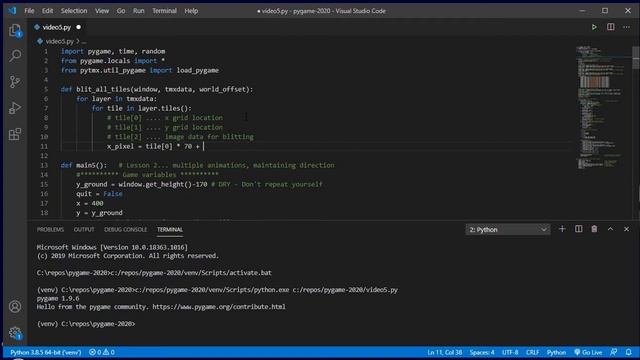Click the VS Code logo icon

pyautogui.click(x=13, y=11)
